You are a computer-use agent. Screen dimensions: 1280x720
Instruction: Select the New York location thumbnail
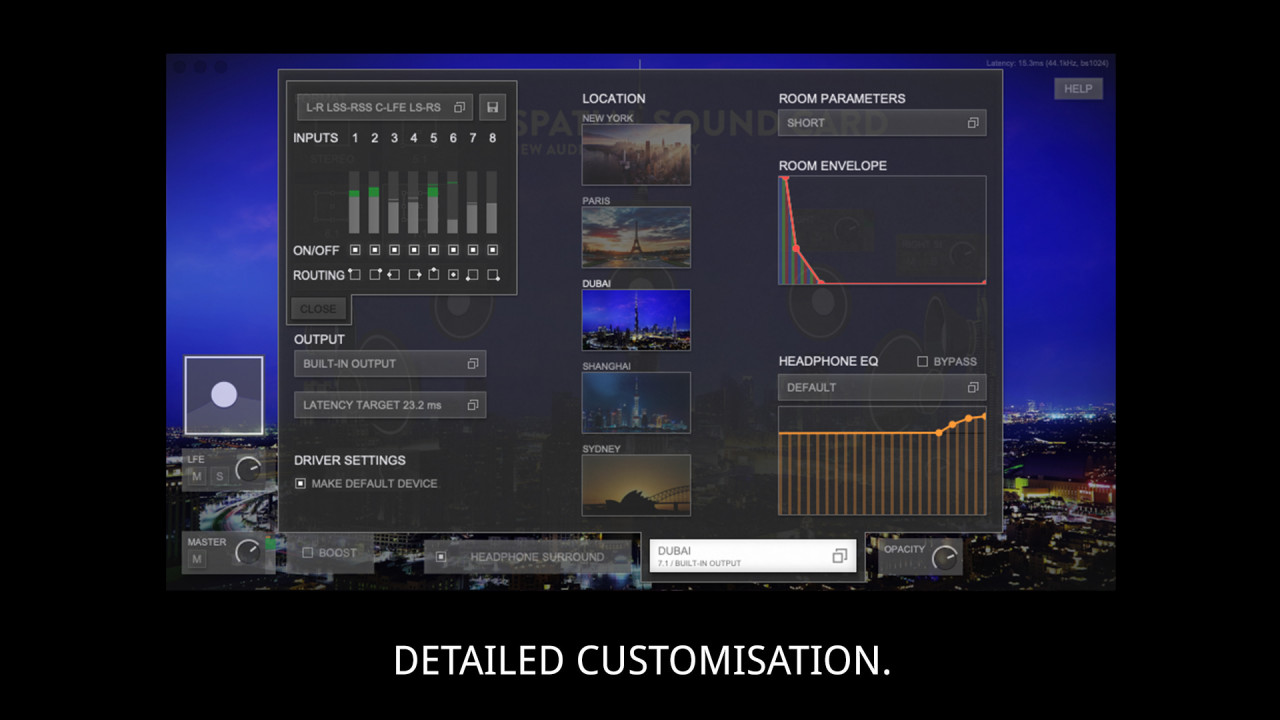pos(636,155)
